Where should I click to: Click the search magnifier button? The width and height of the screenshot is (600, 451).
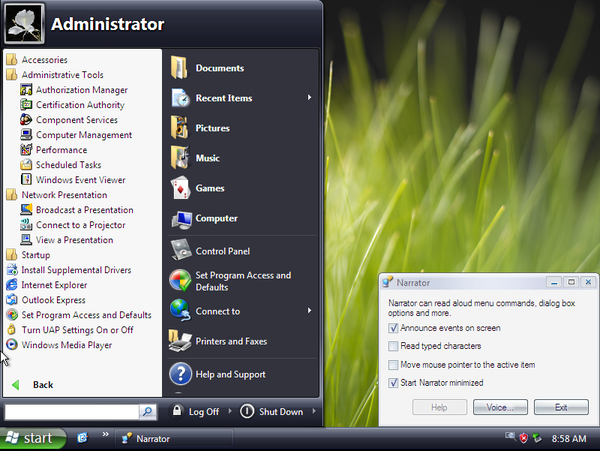click(147, 412)
